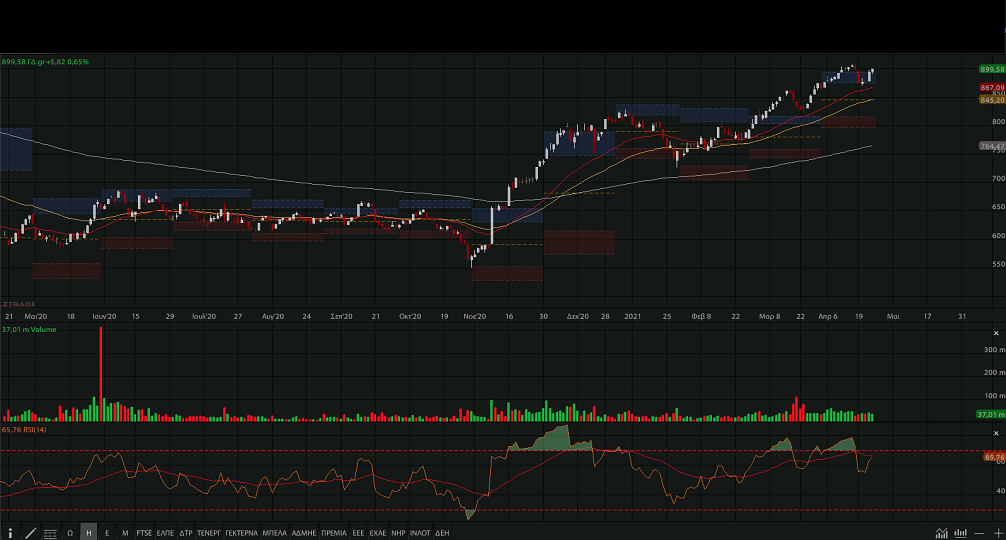
Task: Load the ΜΠΕΛΑ symbol chart
Action: pos(275,533)
